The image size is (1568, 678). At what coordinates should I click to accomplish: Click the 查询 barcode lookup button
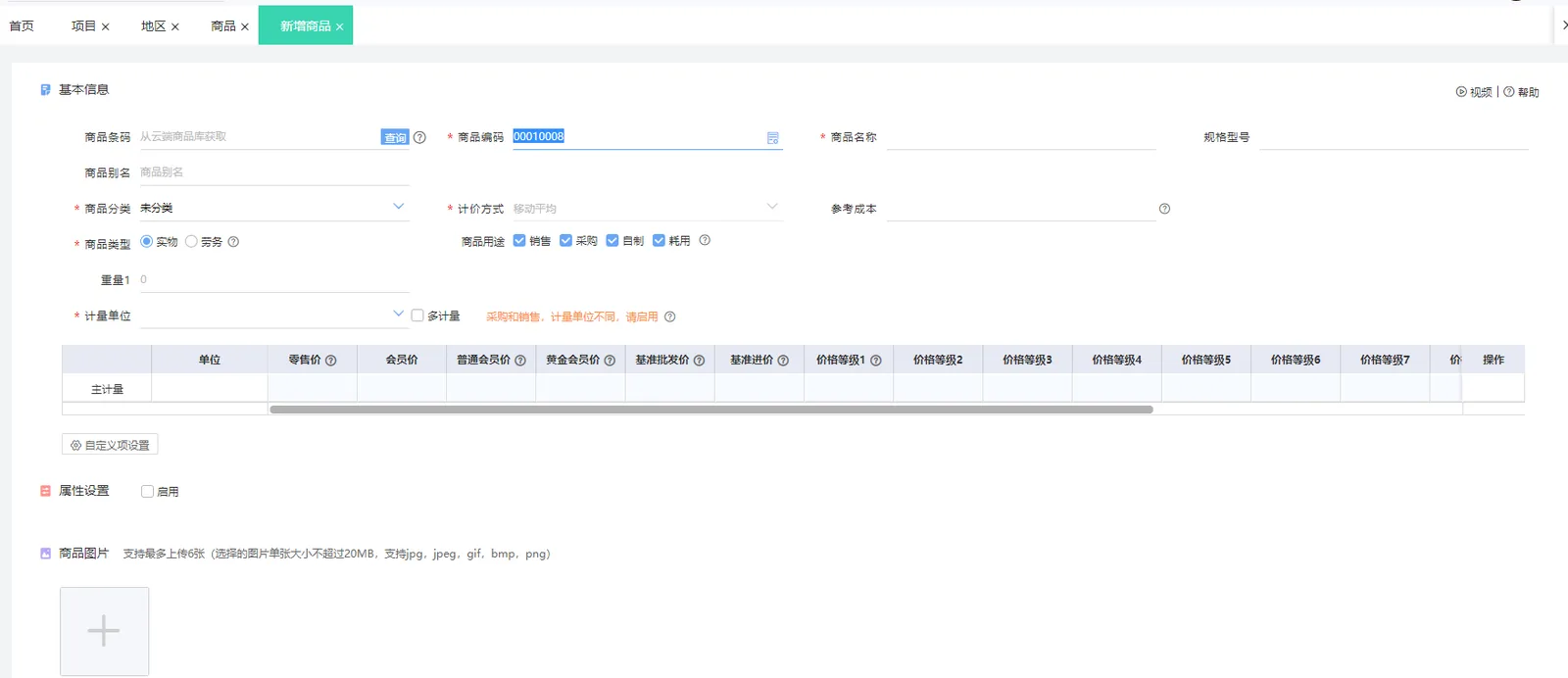(x=395, y=138)
